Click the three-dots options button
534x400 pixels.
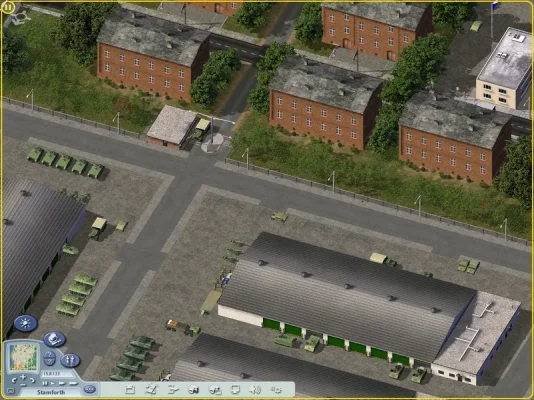click(90, 389)
